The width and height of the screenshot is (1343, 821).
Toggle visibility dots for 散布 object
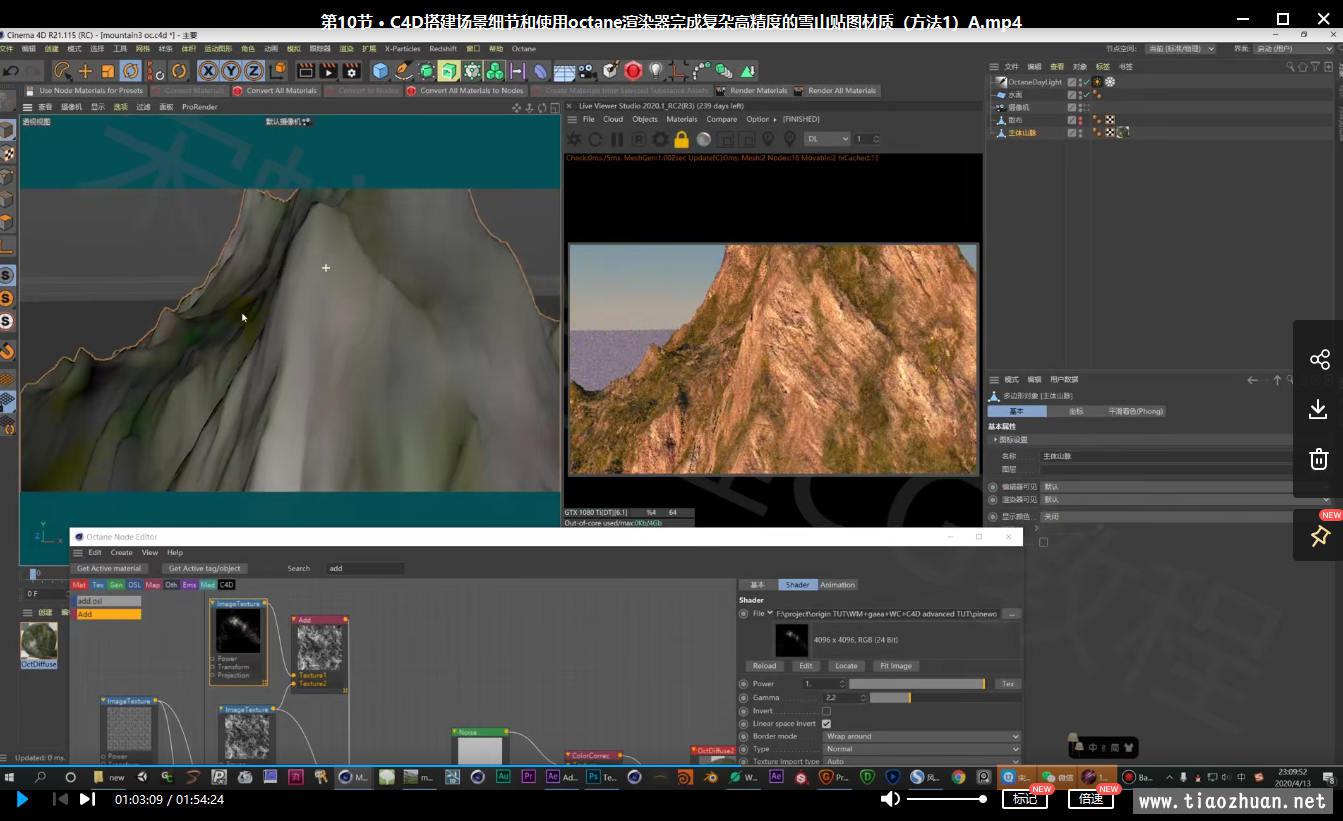1081,119
